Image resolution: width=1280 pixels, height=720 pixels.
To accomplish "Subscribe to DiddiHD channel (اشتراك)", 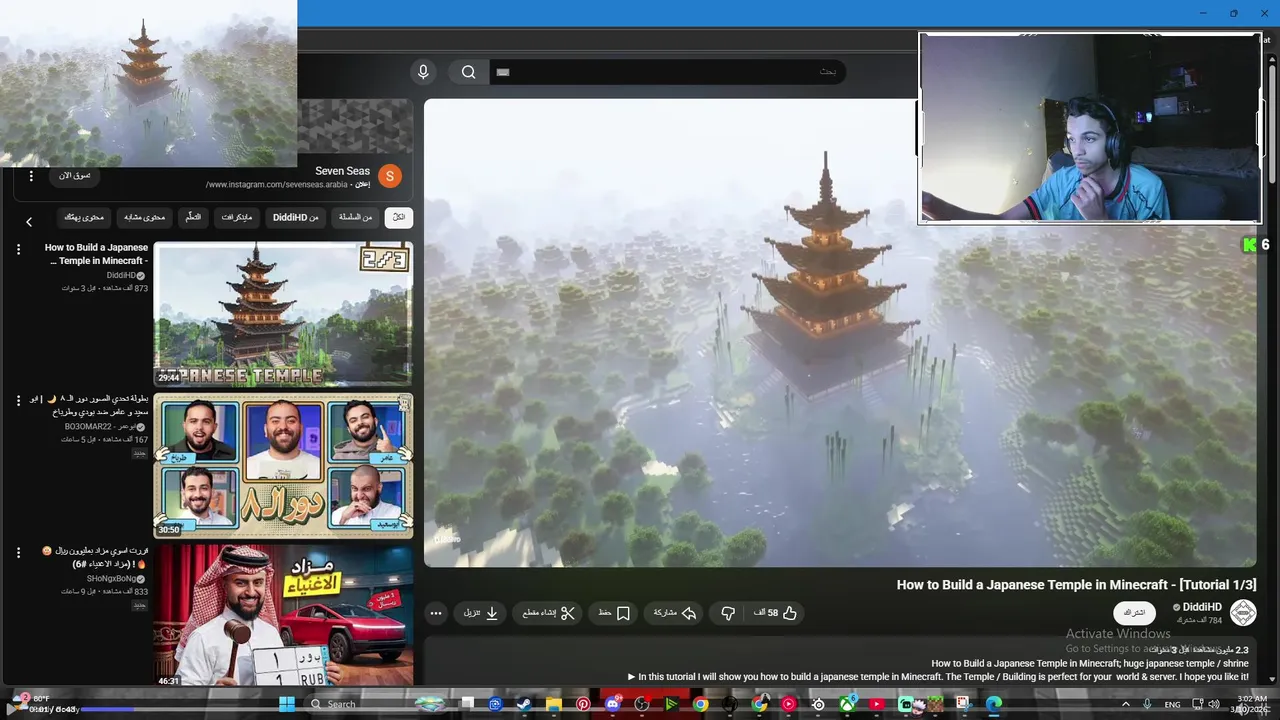I will click(1135, 612).
